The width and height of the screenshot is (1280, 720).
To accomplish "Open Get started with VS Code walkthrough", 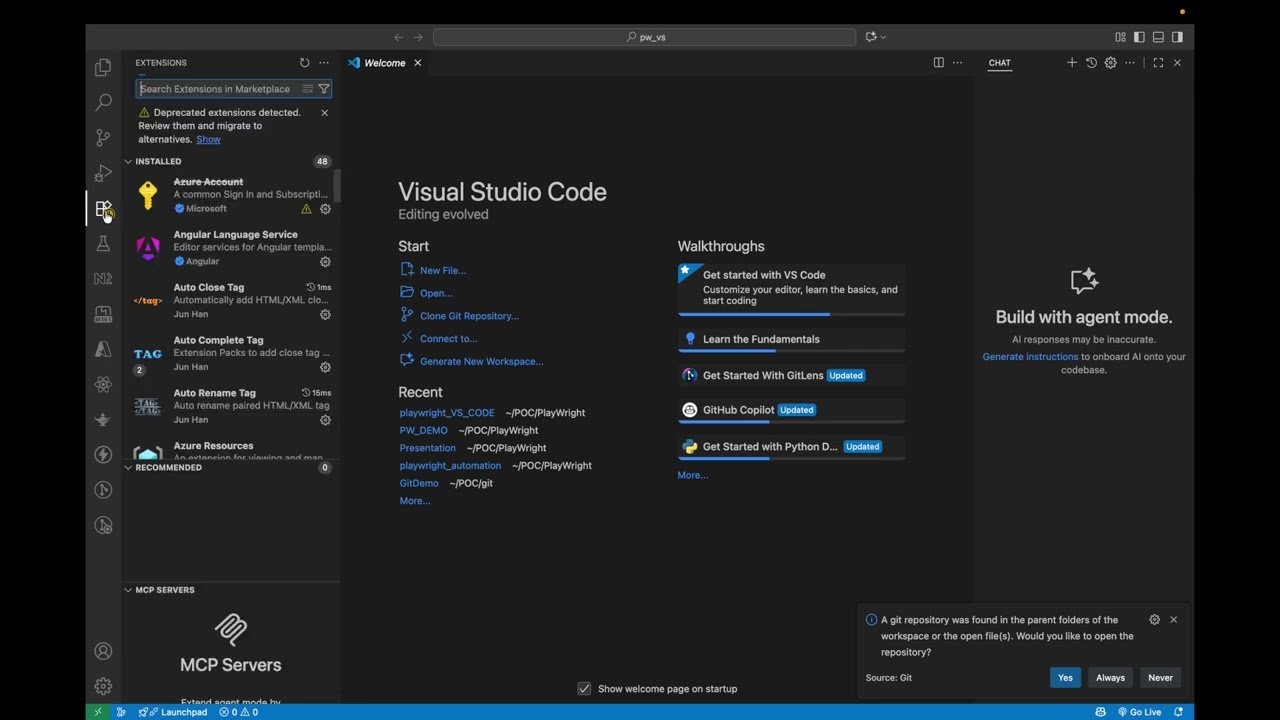I will pos(791,288).
